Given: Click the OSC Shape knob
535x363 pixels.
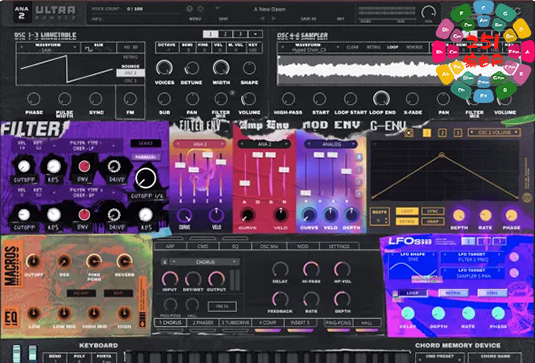Looking at the screenshot, I should click(249, 68).
